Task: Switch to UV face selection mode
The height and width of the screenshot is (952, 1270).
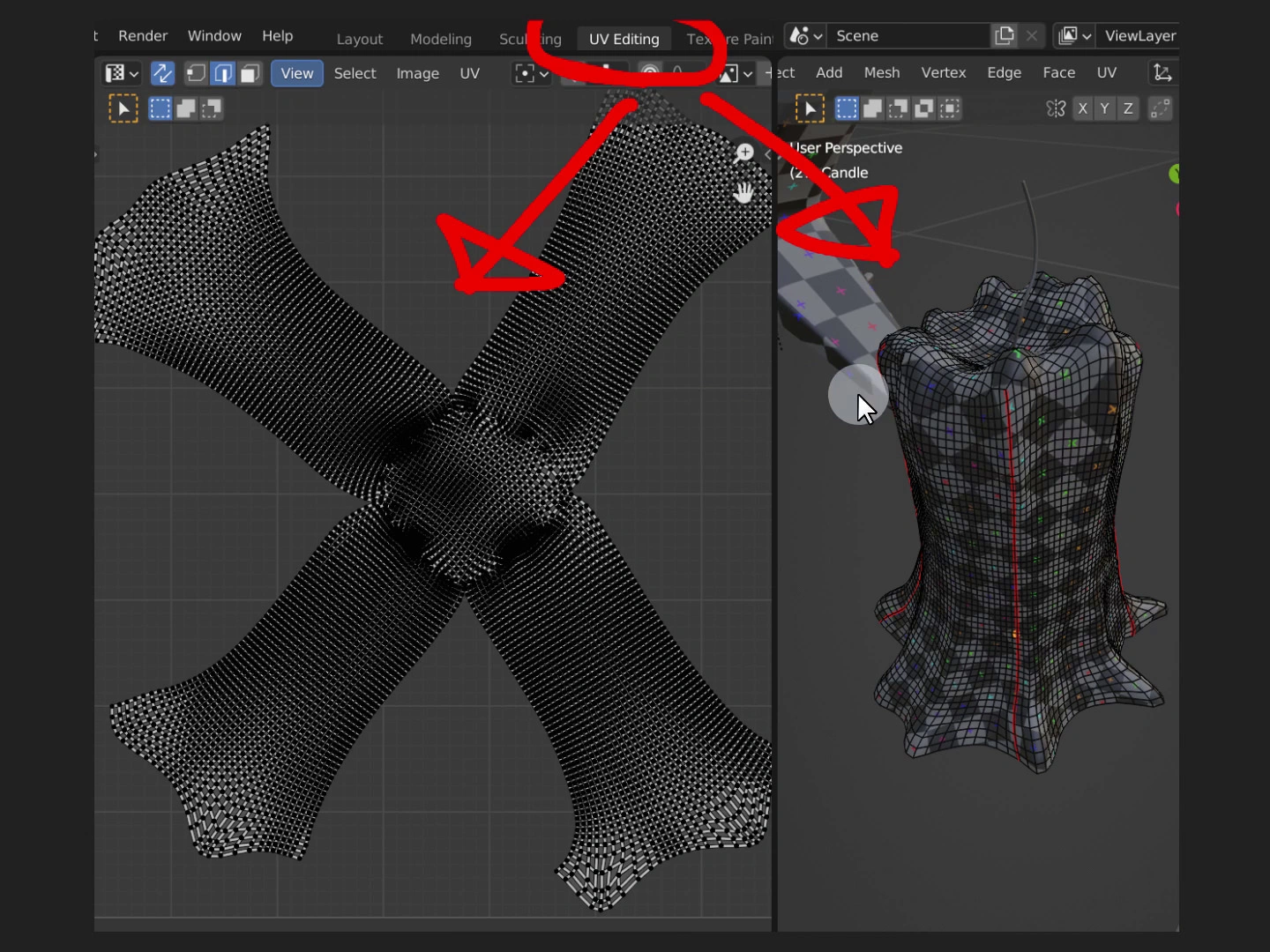Action: tap(250, 73)
